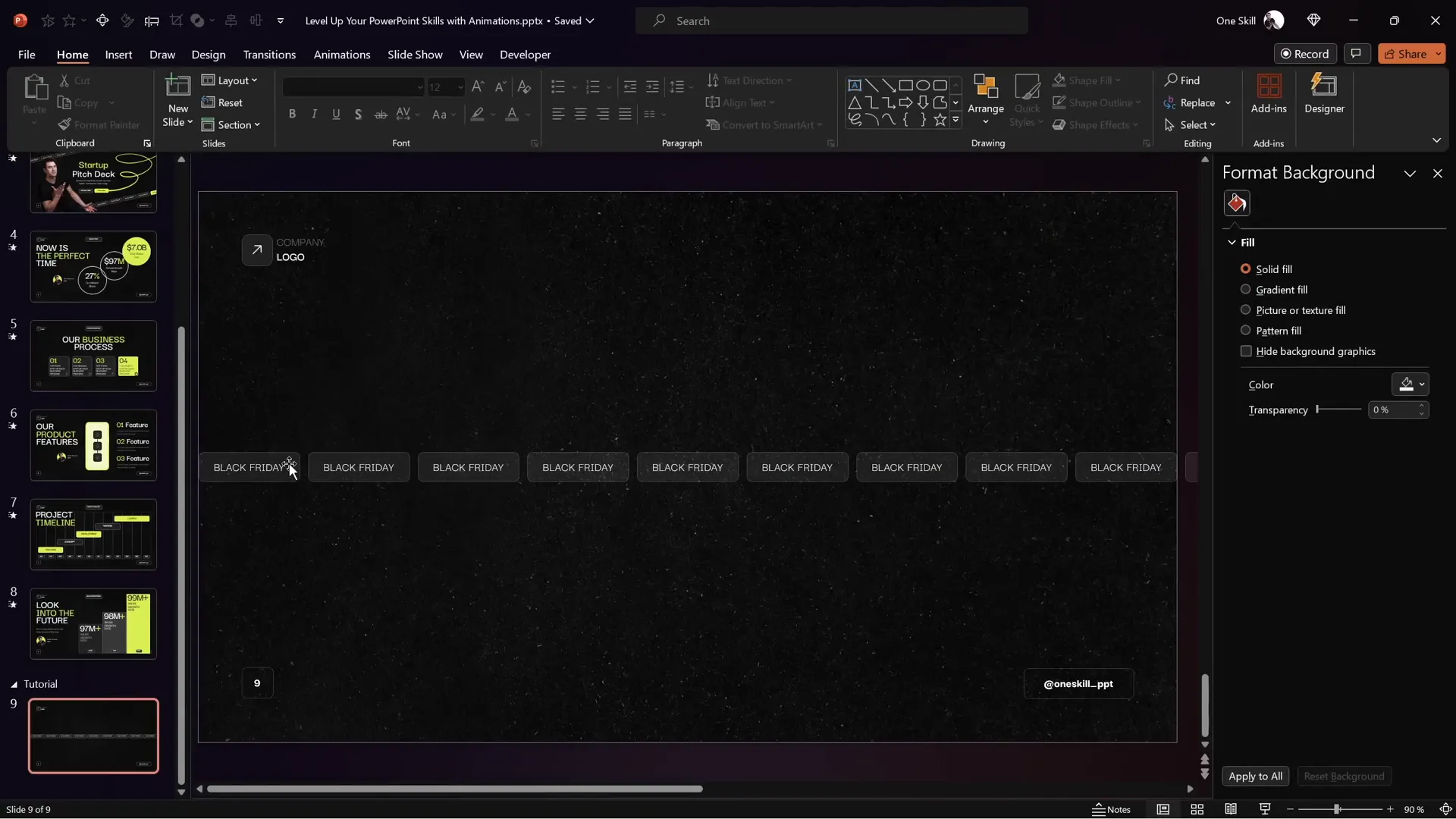Open the Slide Show tab
The image size is (1456, 819).
pyautogui.click(x=415, y=55)
